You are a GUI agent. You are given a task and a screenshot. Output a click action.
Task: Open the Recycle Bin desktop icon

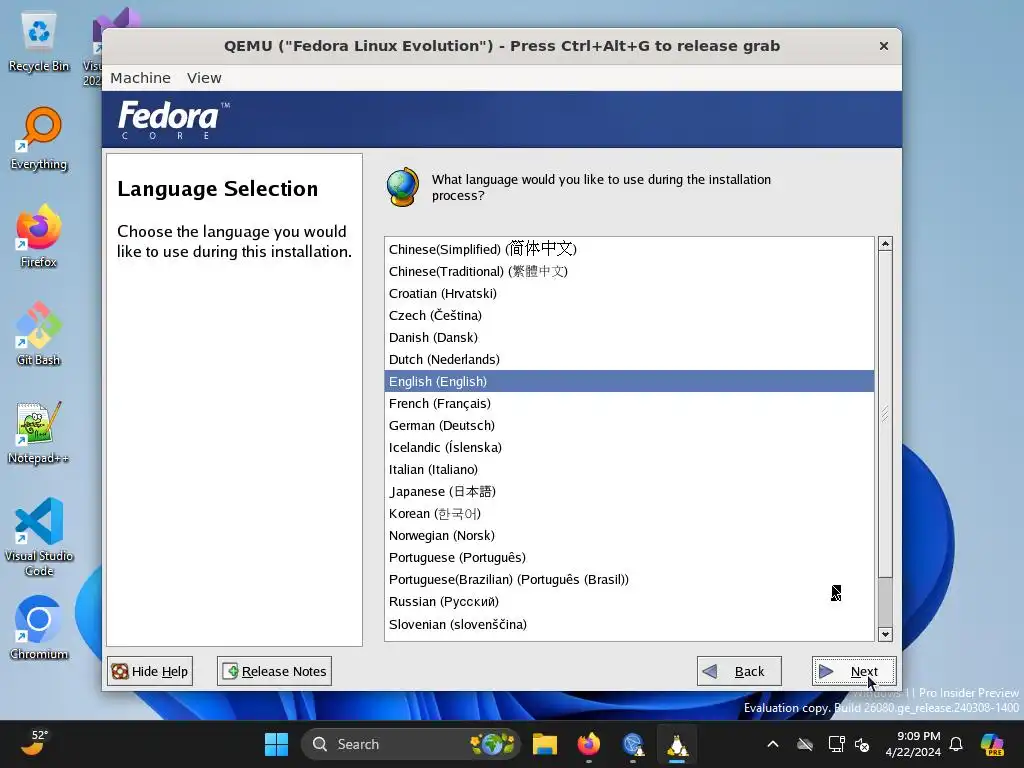tap(39, 42)
